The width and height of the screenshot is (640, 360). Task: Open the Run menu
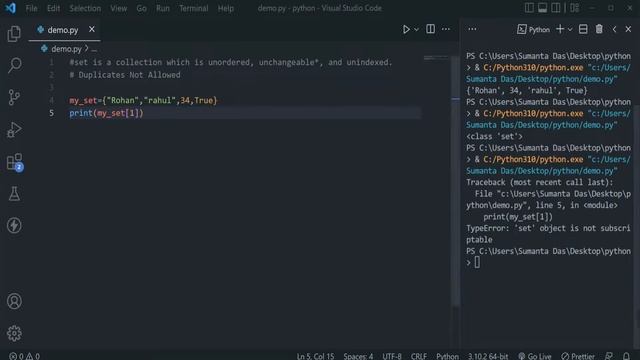[x=162, y=8]
